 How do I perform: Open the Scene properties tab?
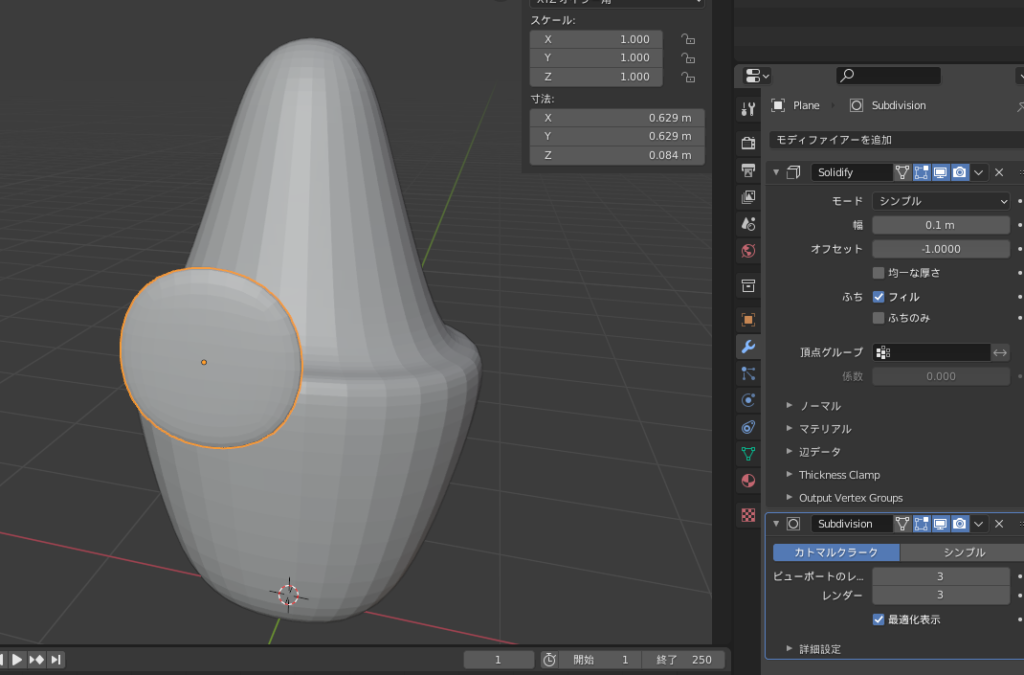click(x=748, y=224)
